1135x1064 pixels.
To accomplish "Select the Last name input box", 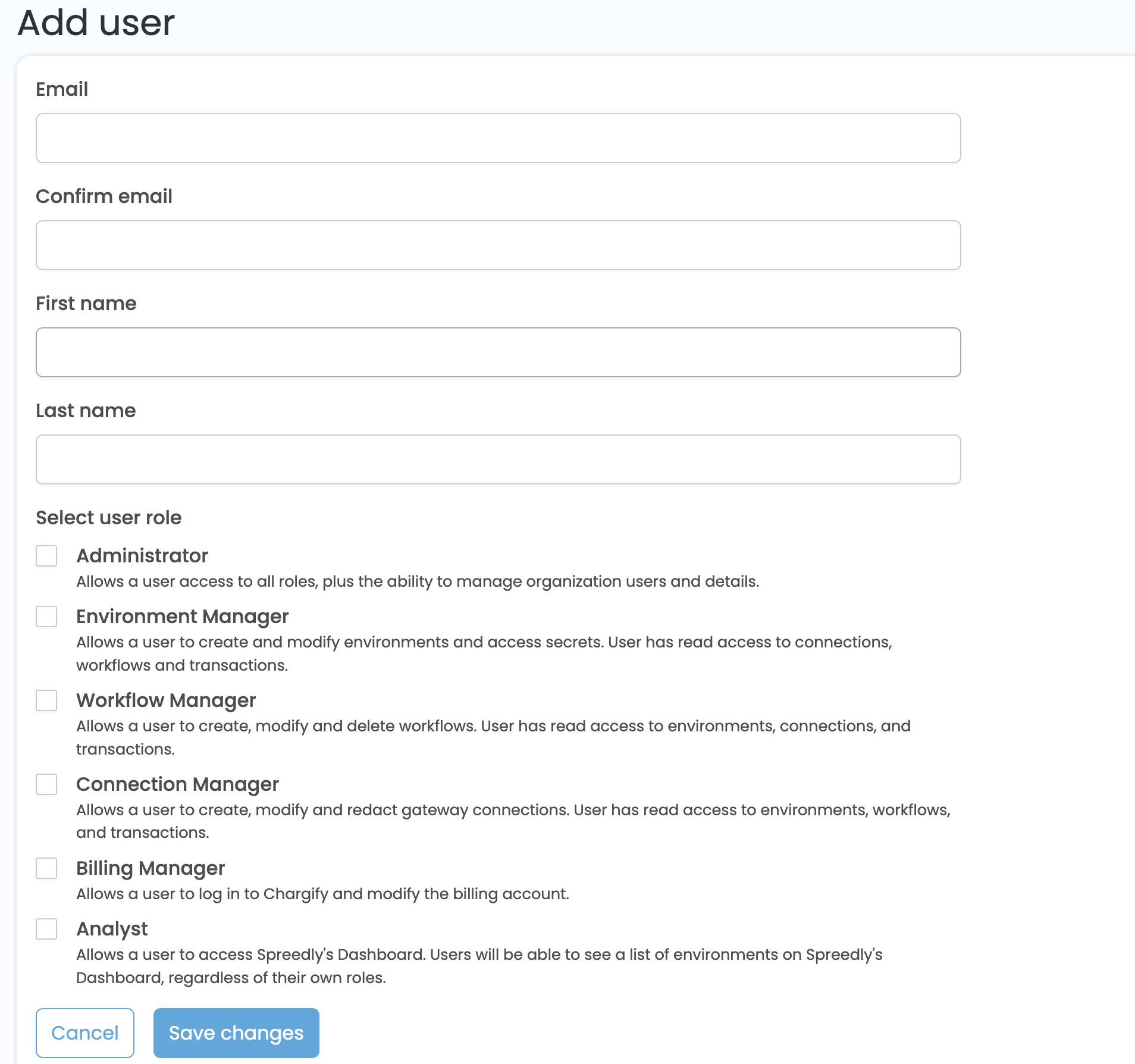I will [498, 459].
